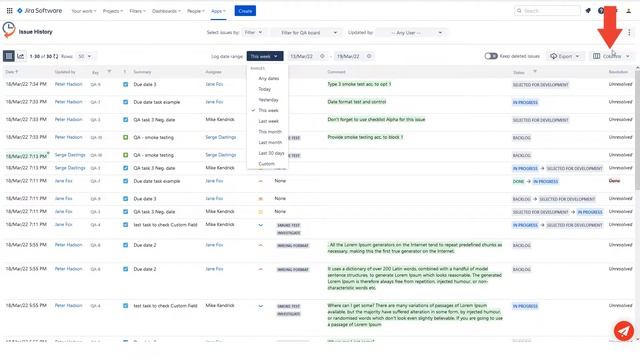Collapse the This week date range dropdown
Image resolution: width=640 pixels, height=360 pixels.
(265, 56)
